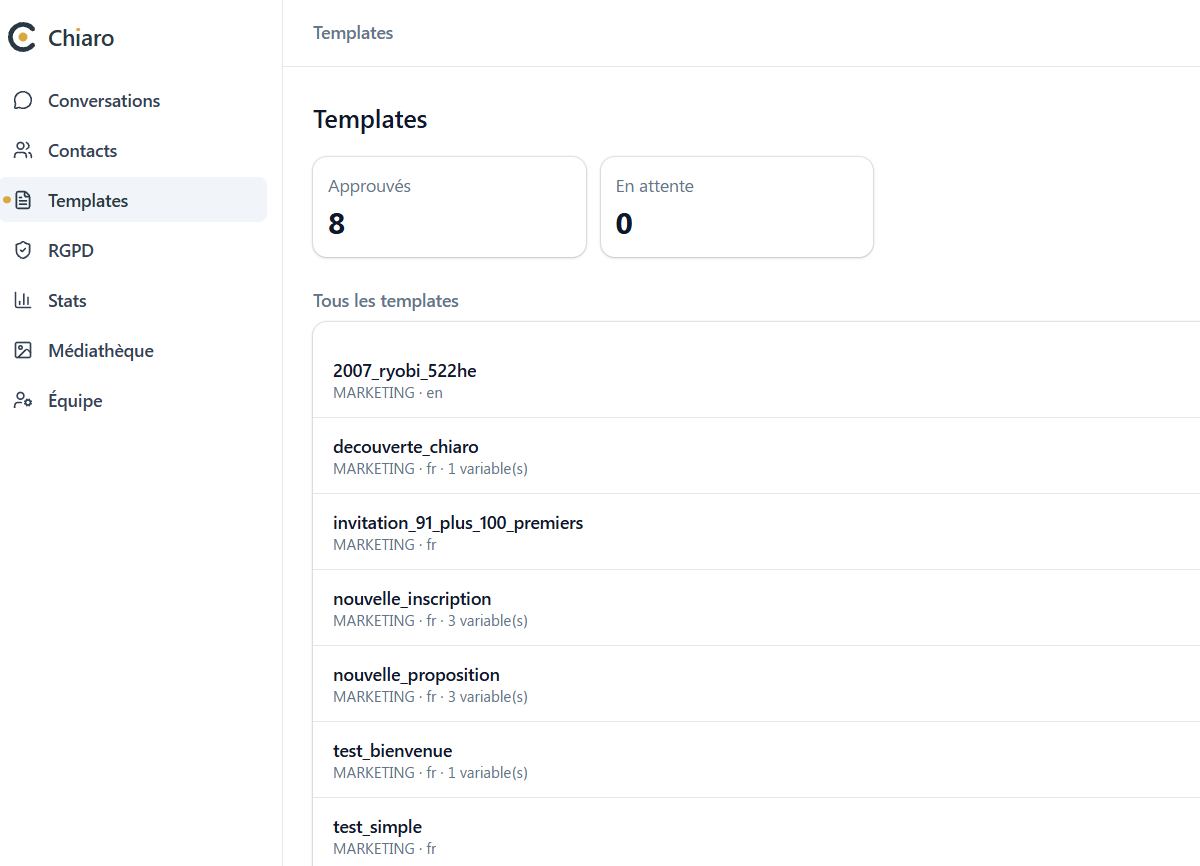Click the Chiaro brand name
Viewport: 1200px width, 866px height.
click(81, 38)
